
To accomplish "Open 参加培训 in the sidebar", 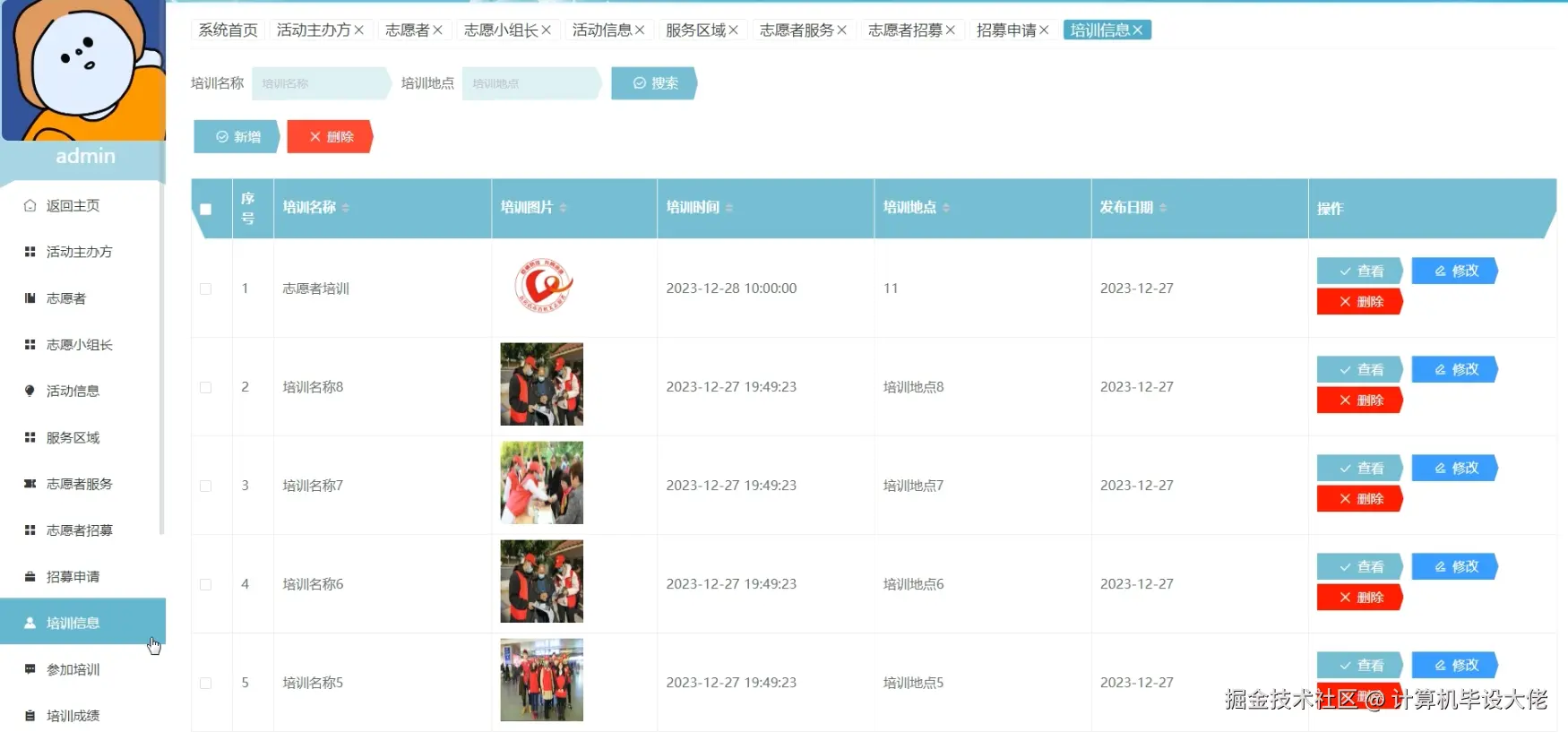I will click(82, 669).
